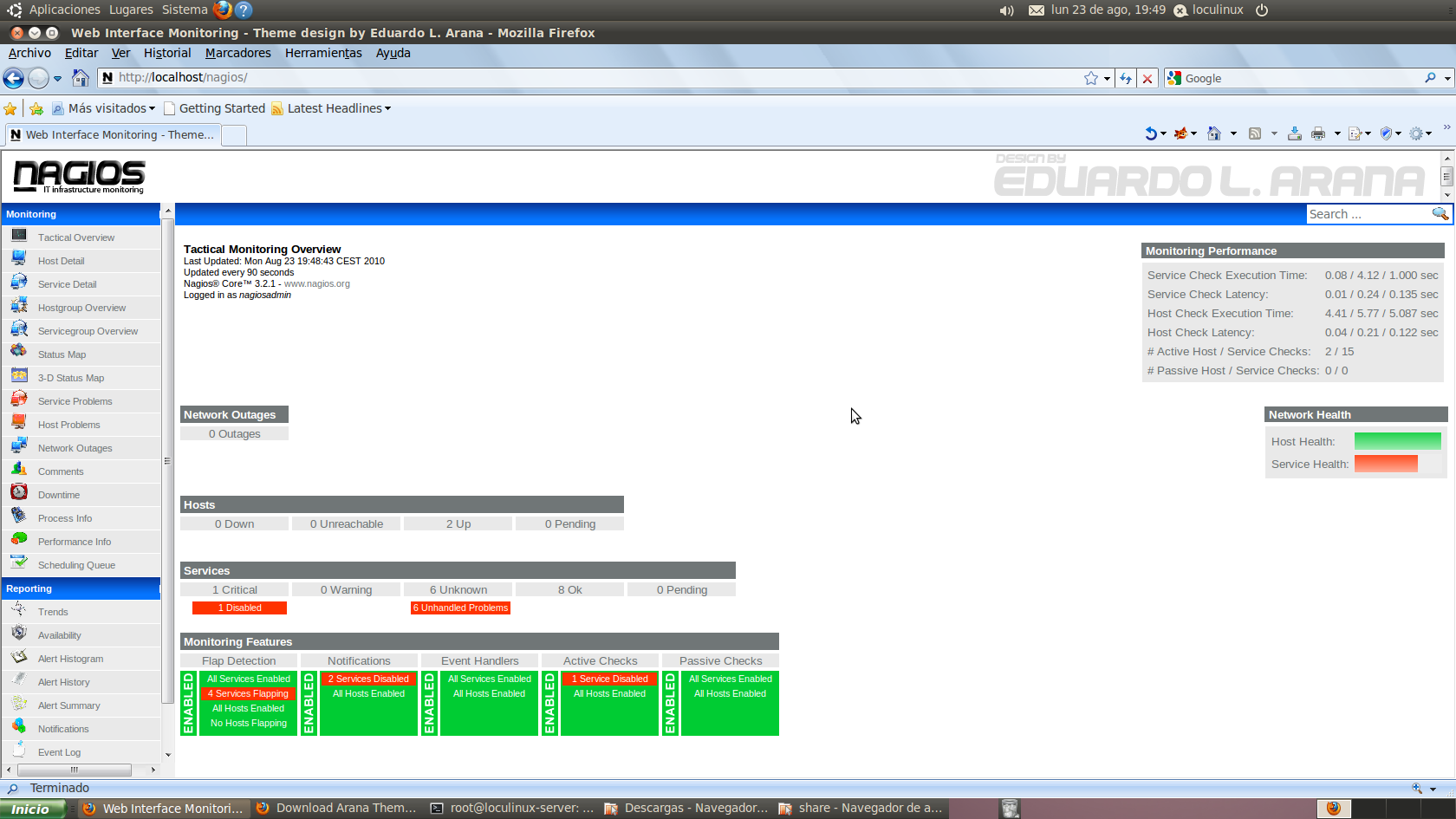Click the Availability sidebar icon
The width and height of the screenshot is (1456, 819).
click(19, 634)
